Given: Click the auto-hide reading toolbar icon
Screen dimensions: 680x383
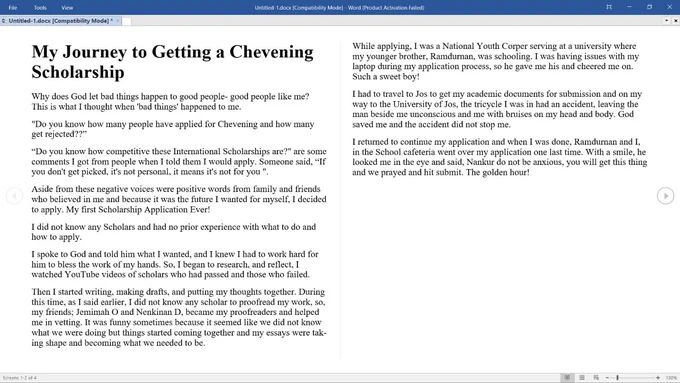Looking at the screenshot, I should tap(609, 7).
